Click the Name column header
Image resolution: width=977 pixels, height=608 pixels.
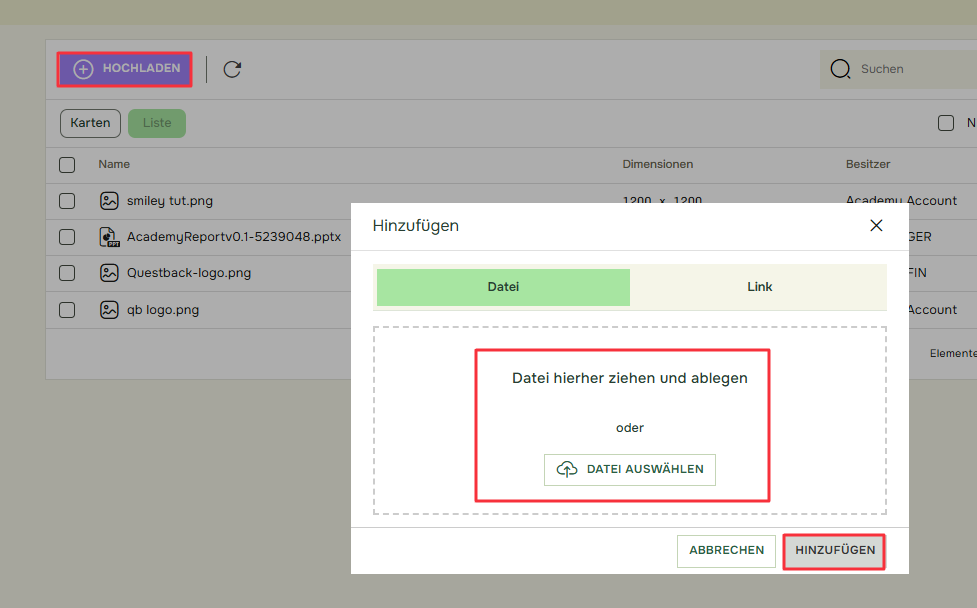pyautogui.click(x=114, y=164)
